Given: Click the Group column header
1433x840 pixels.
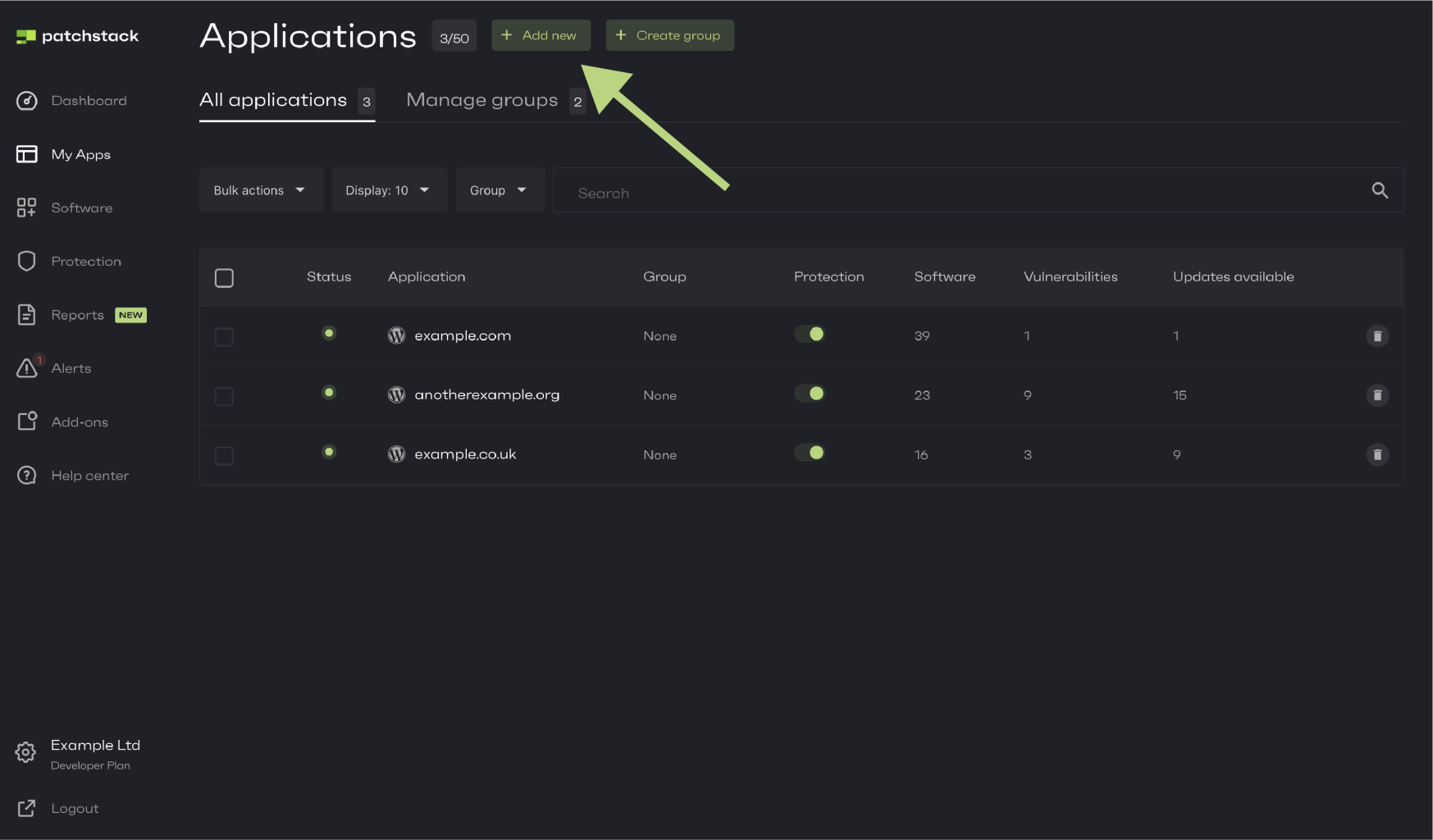Looking at the screenshot, I should pyautogui.click(x=664, y=276).
